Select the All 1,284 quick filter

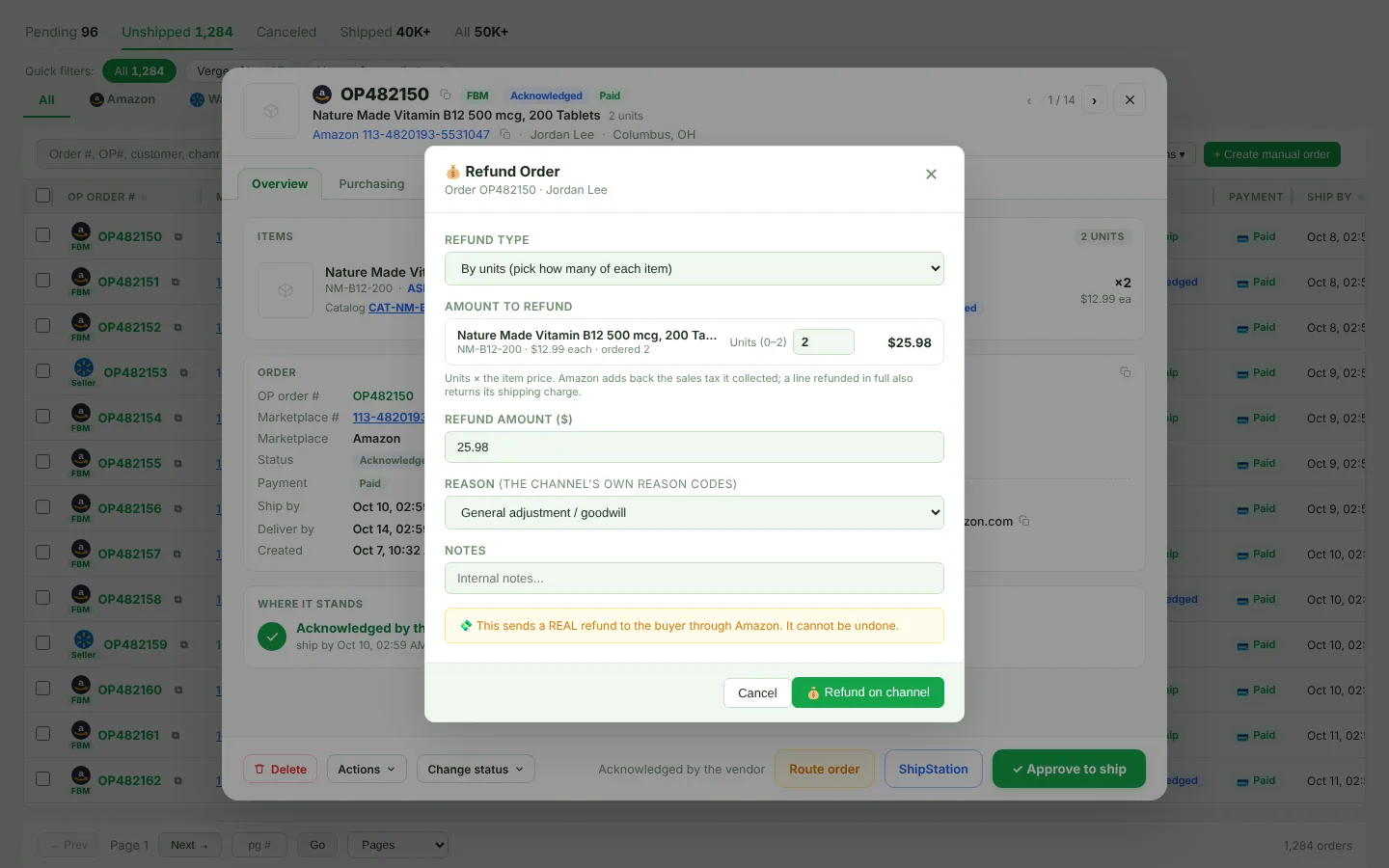139,71
